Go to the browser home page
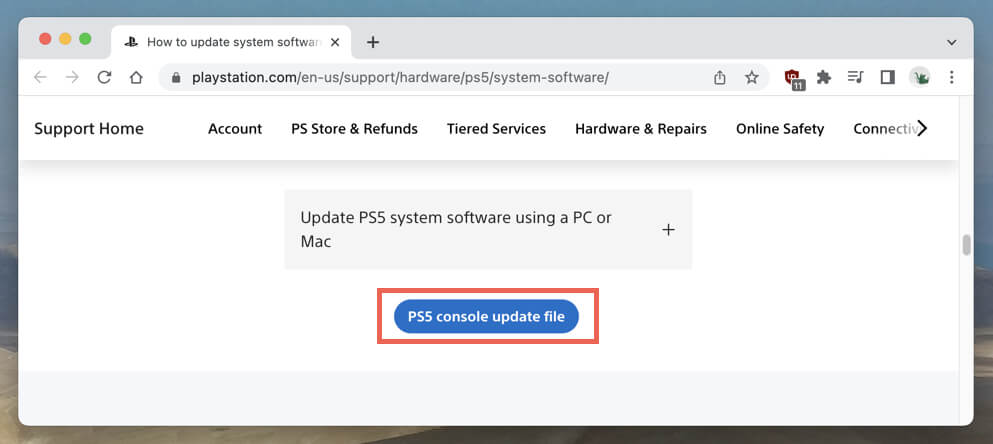993x444 pixels. pyautogui.click(x=136, y=77)
